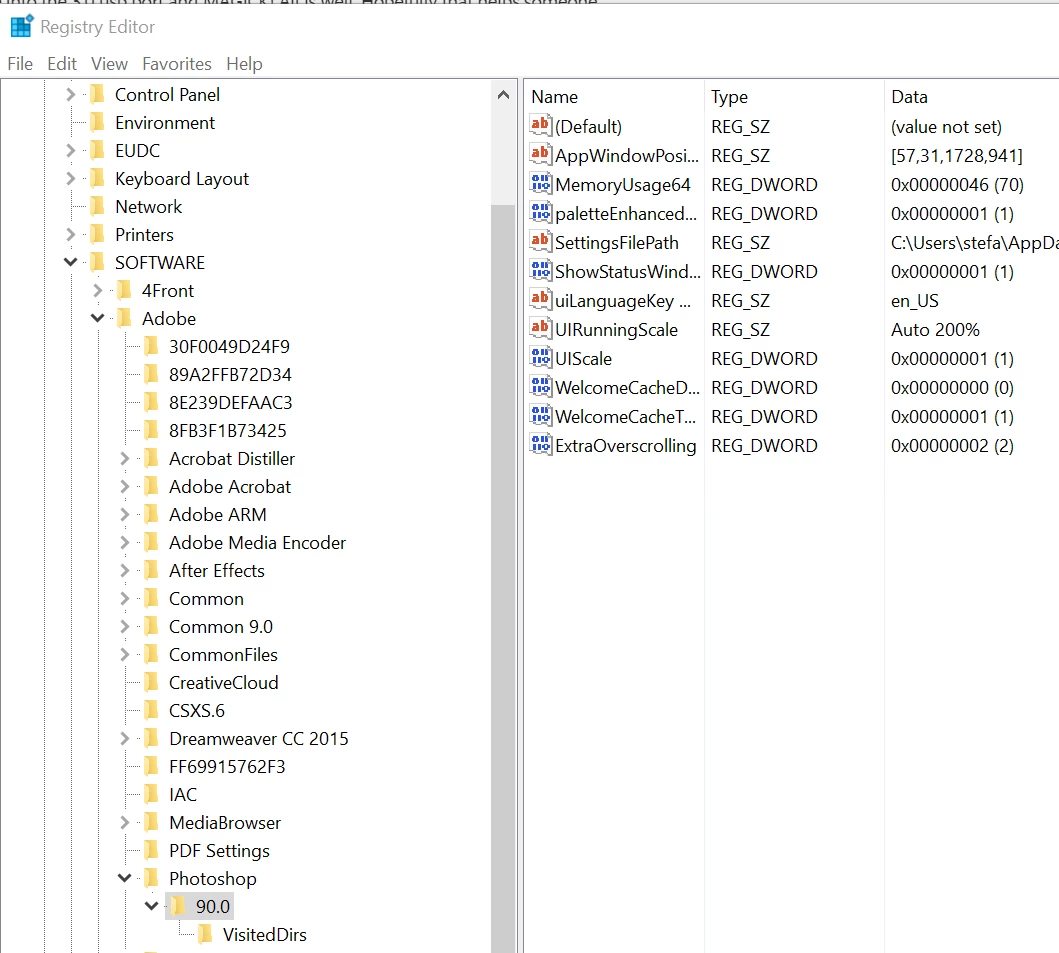The image size is (1059, 953).
Task: Expand the 4Front key
Action: (98, 290)
